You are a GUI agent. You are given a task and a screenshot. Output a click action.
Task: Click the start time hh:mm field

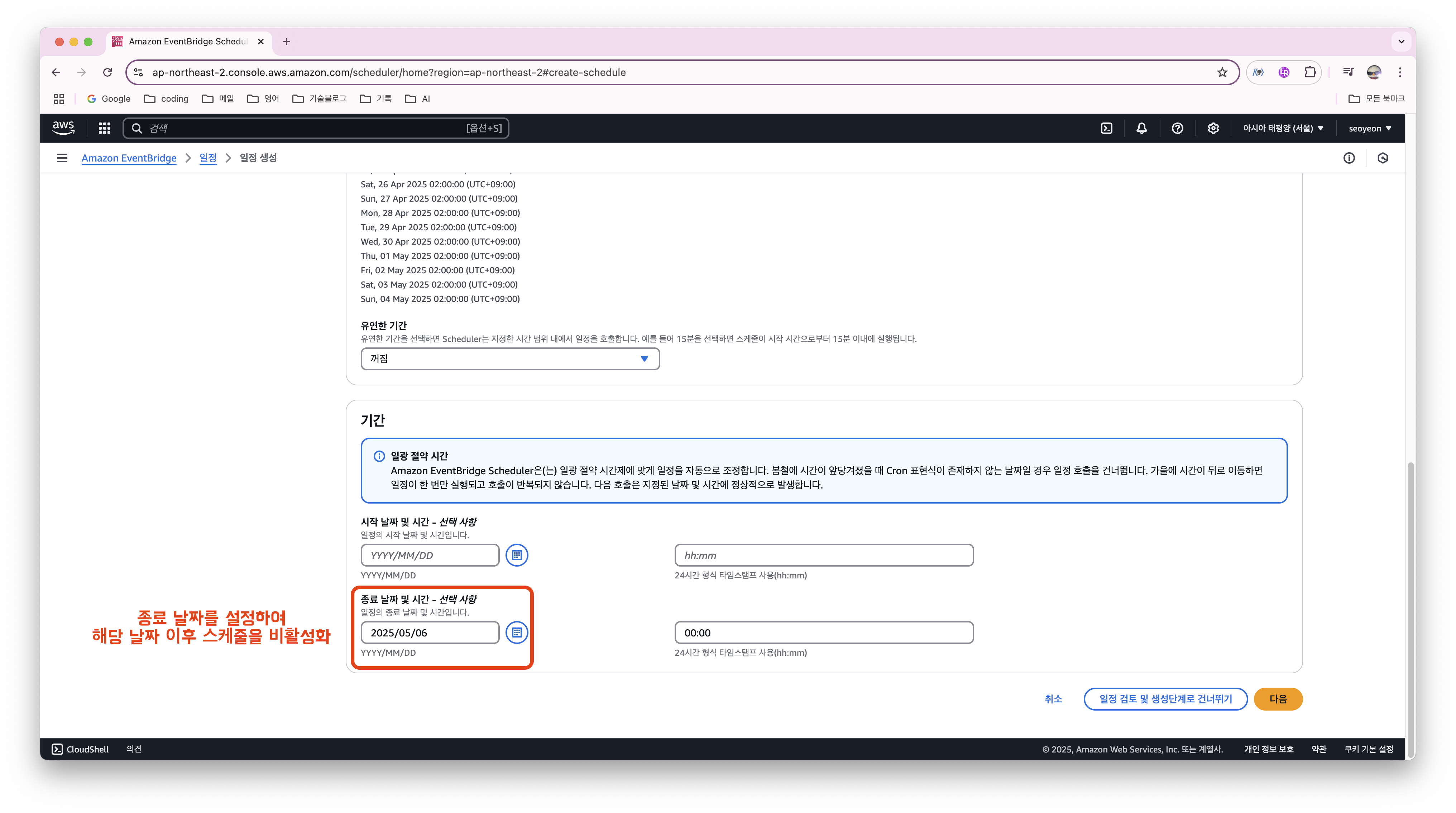tap(824, 555)
